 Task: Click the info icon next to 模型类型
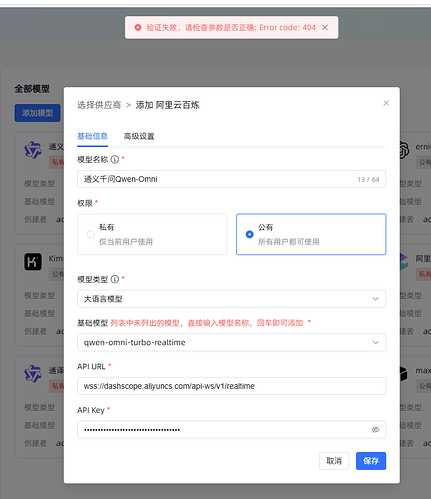click(x=115, y=279)
